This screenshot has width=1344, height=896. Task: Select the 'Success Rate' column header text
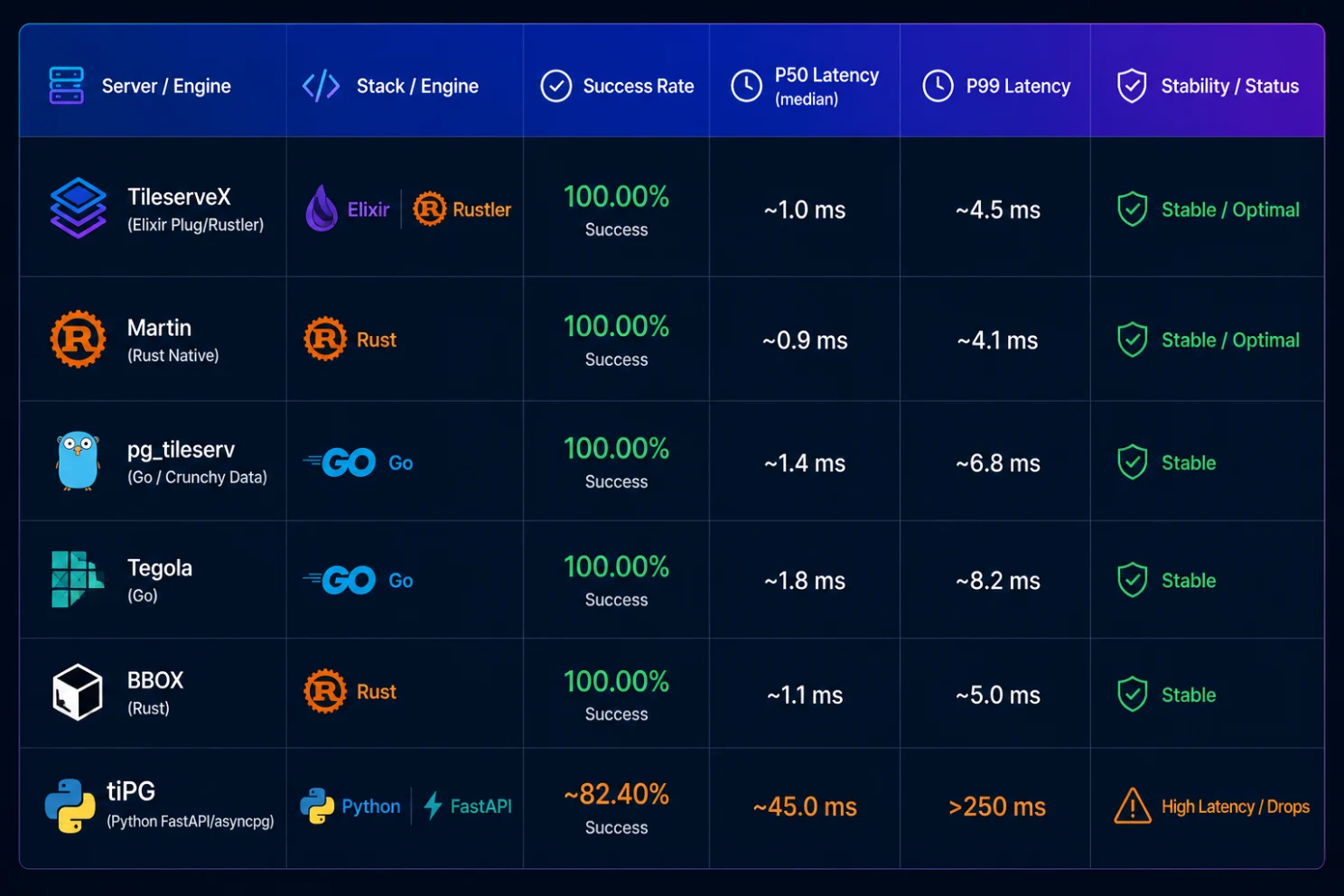(639, 86)
